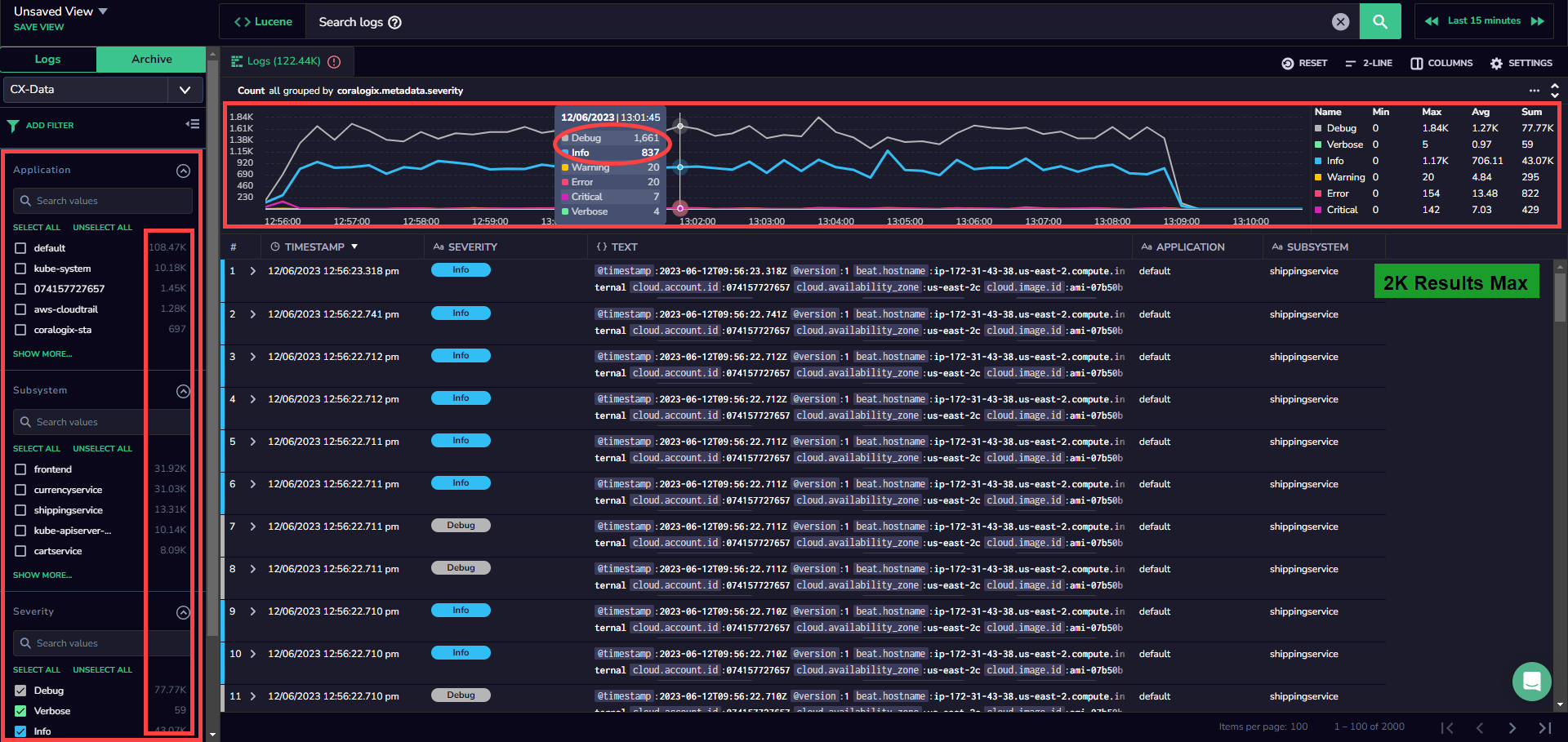The height and width of the screenshot is (742, 1568).
Task: Go to previous results page
Action: coord(1480,727)
